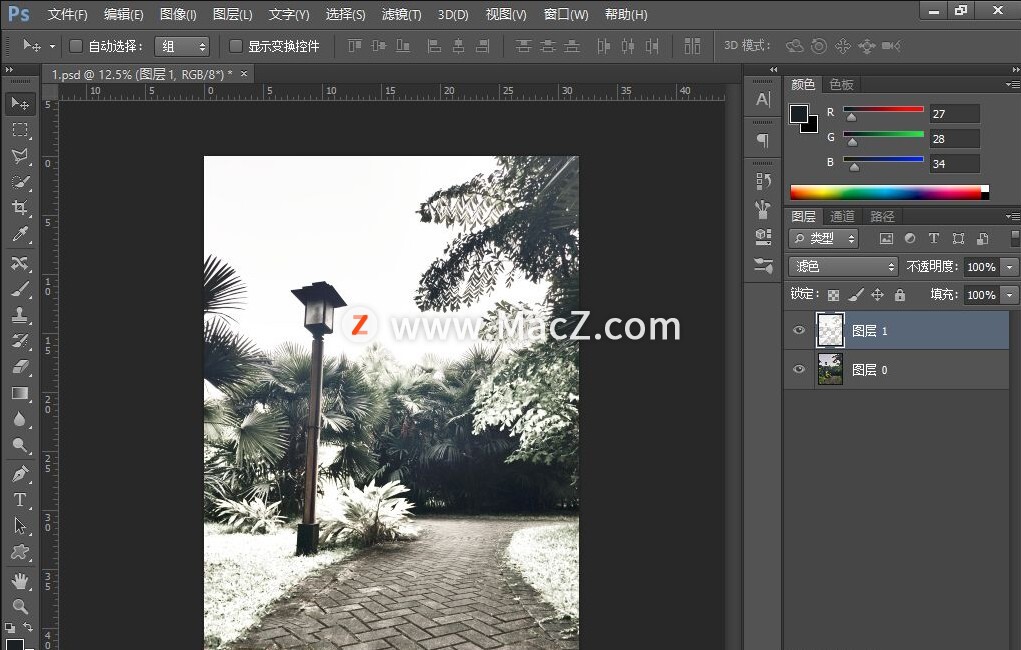Viewport: 1021px width, 650px height.
Task: Select the Custom Shape tool
Action: point(20,552)
